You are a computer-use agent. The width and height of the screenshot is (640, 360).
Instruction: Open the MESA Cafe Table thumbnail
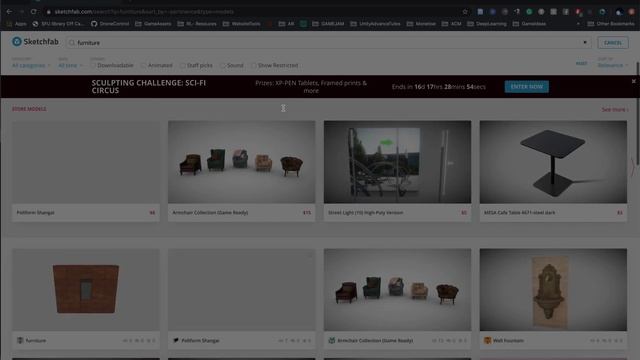pos(553,162)
